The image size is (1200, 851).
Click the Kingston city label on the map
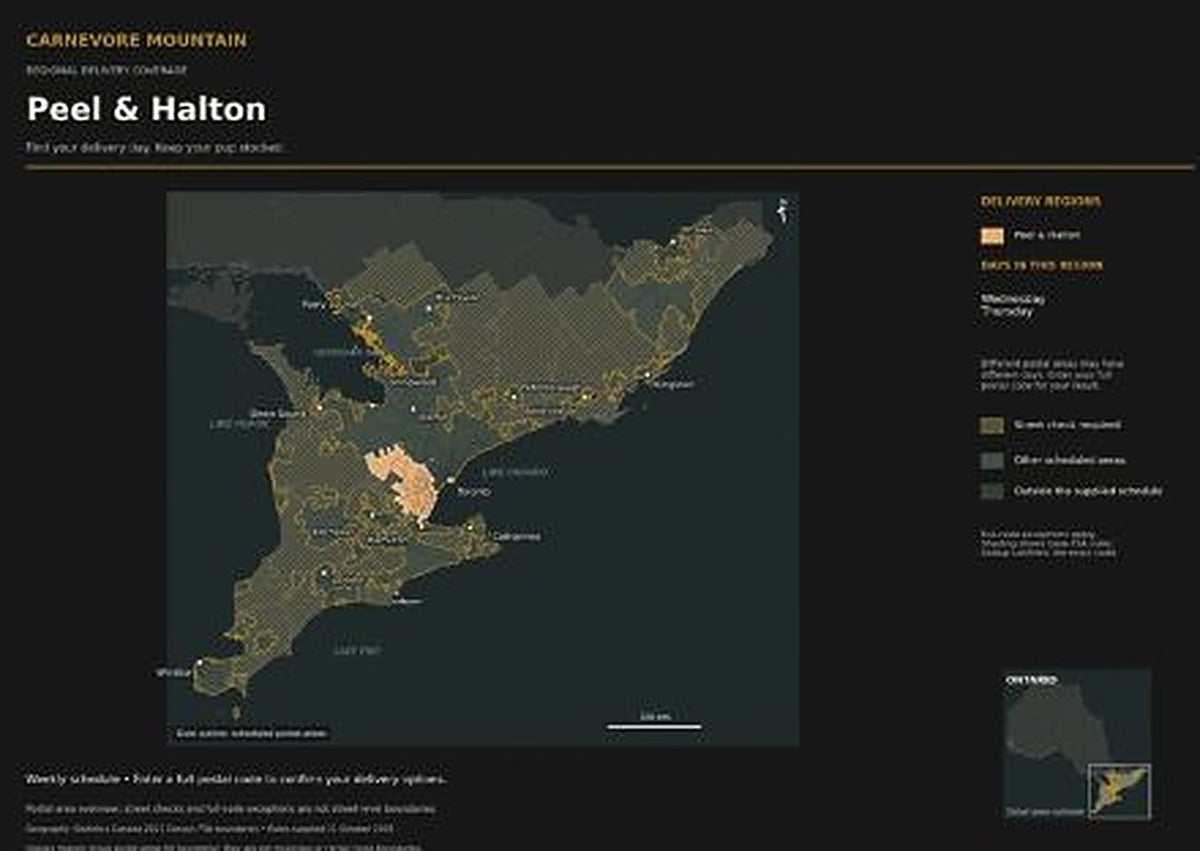(672, 383)
